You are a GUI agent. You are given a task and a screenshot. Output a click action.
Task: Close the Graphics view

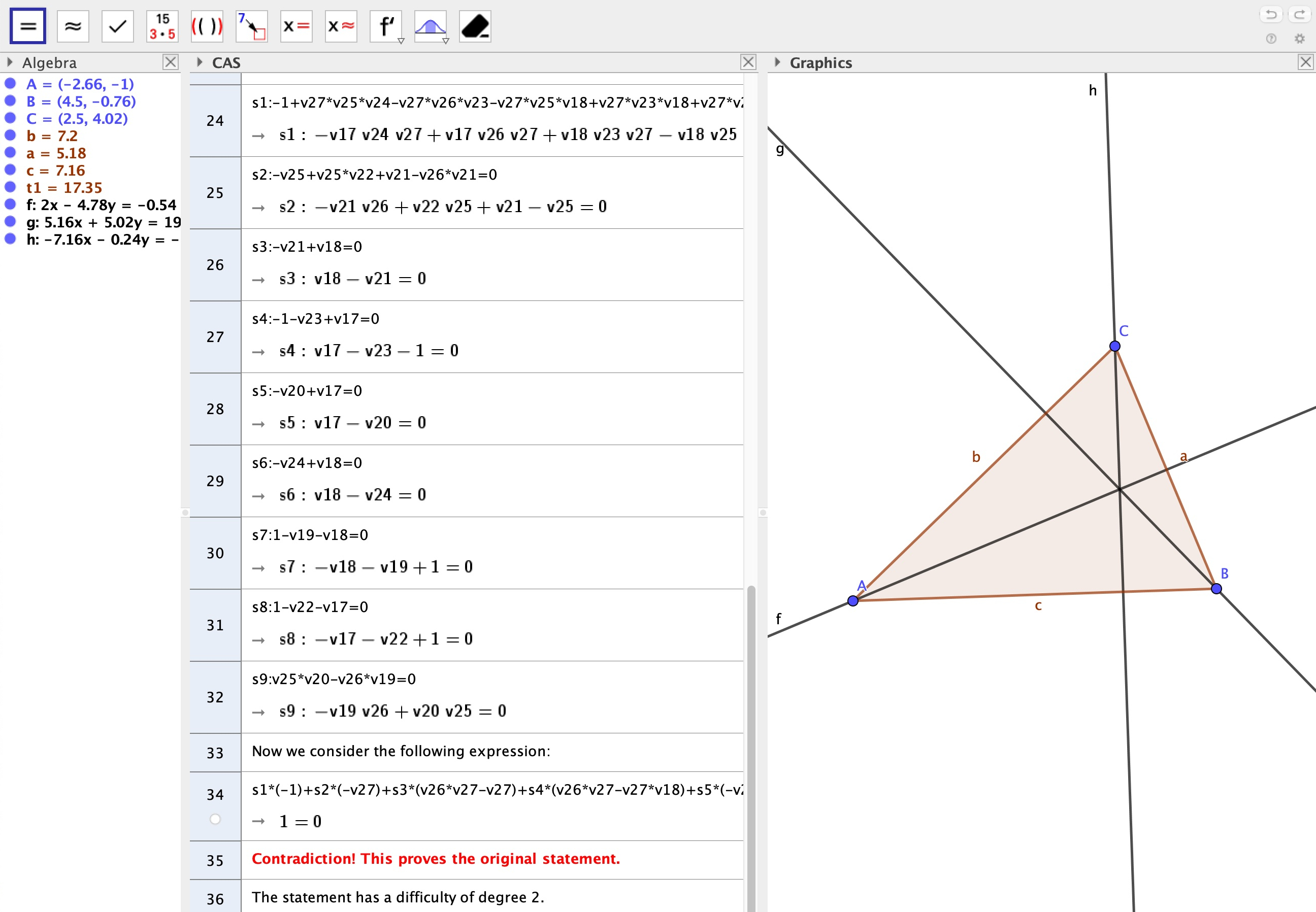pos(1306,62)
